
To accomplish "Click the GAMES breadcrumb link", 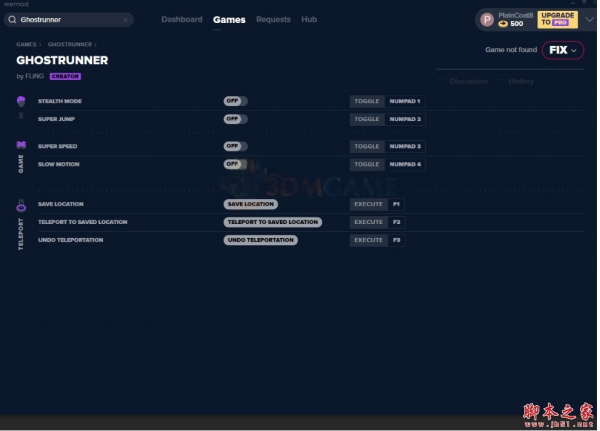I will [26, 44].
